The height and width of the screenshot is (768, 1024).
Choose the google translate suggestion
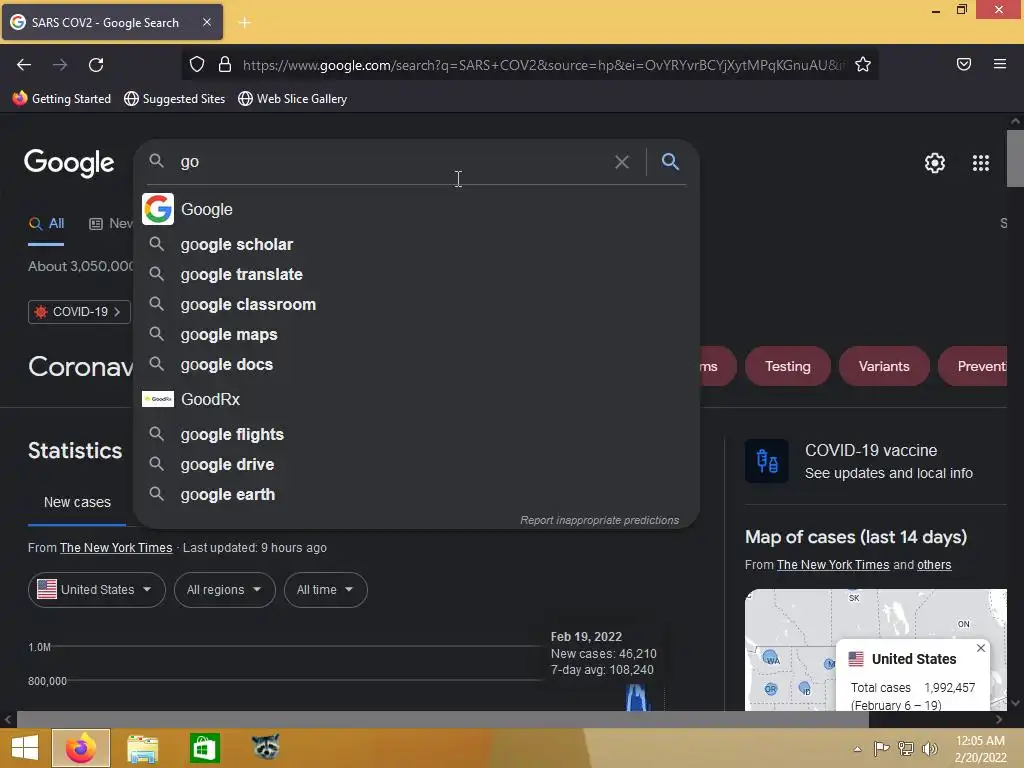tap(416, 274)
